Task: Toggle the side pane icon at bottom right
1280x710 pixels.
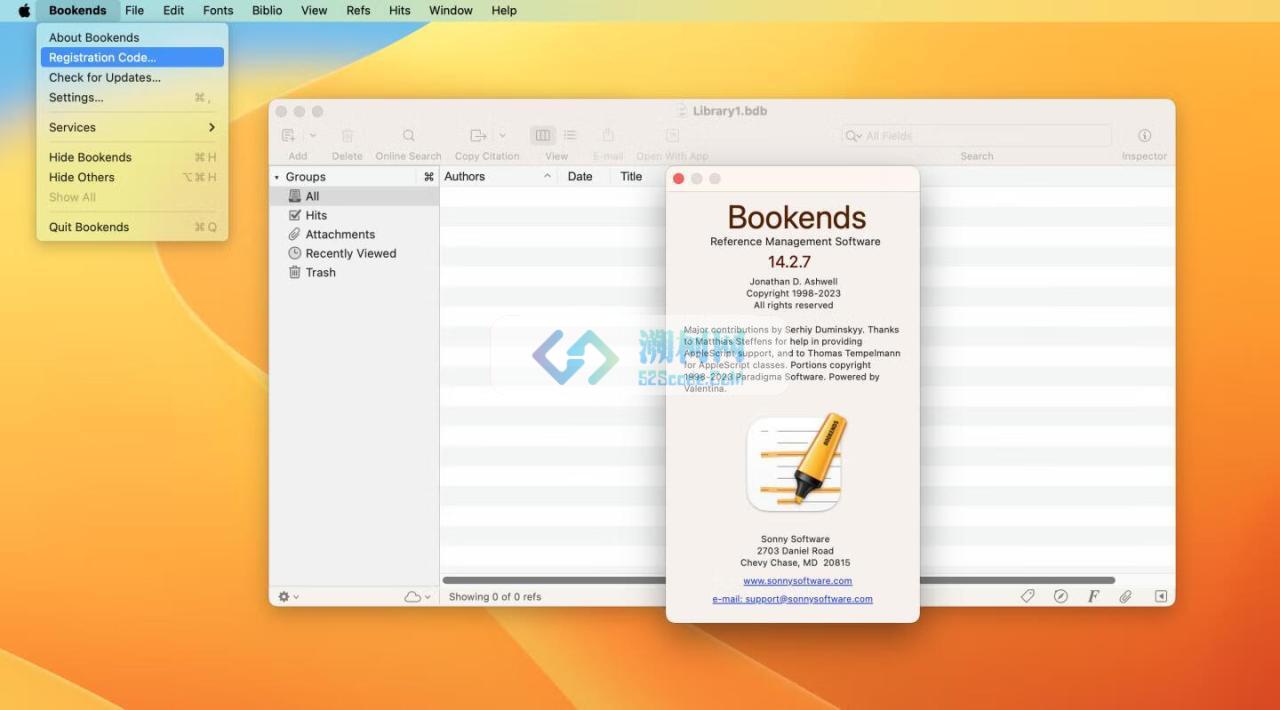Action: [x=1161, y=596]
